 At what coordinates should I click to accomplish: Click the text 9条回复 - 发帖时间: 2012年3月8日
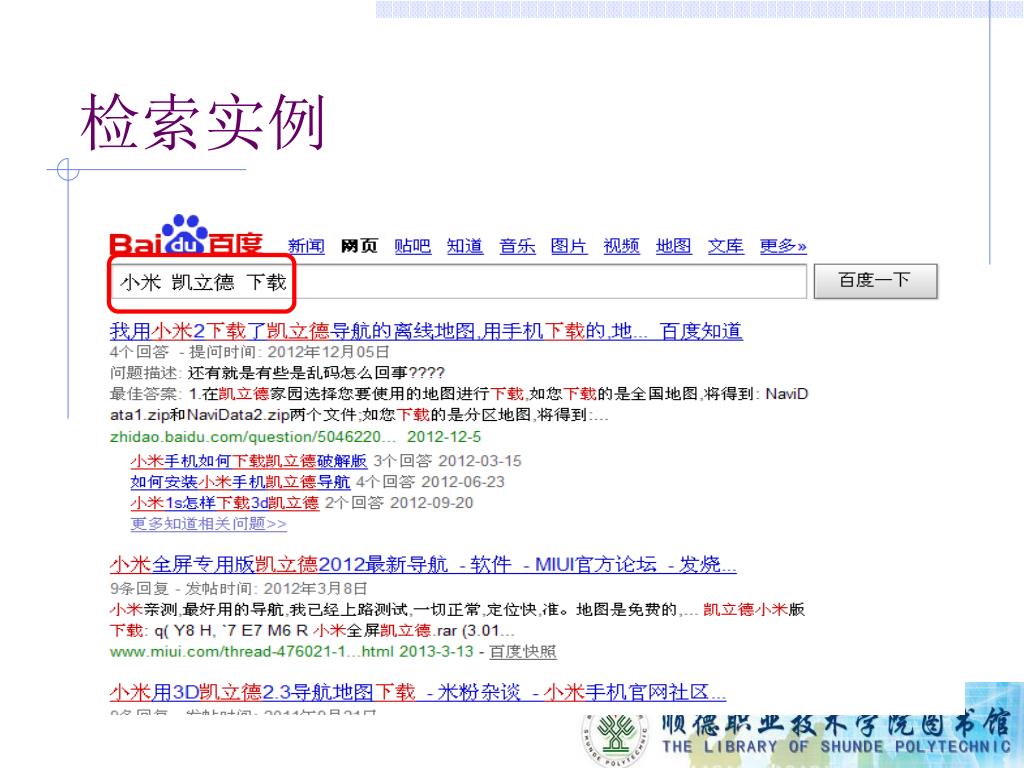click(238, 588)
